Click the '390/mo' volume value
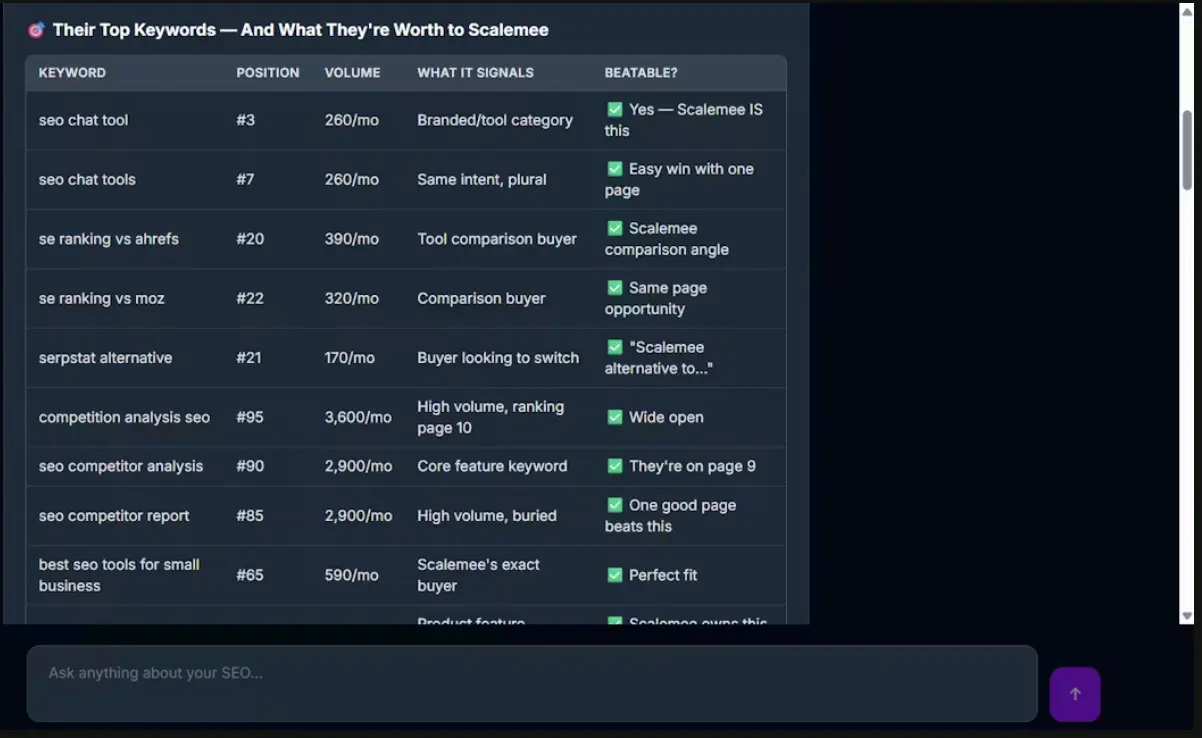 352,239
